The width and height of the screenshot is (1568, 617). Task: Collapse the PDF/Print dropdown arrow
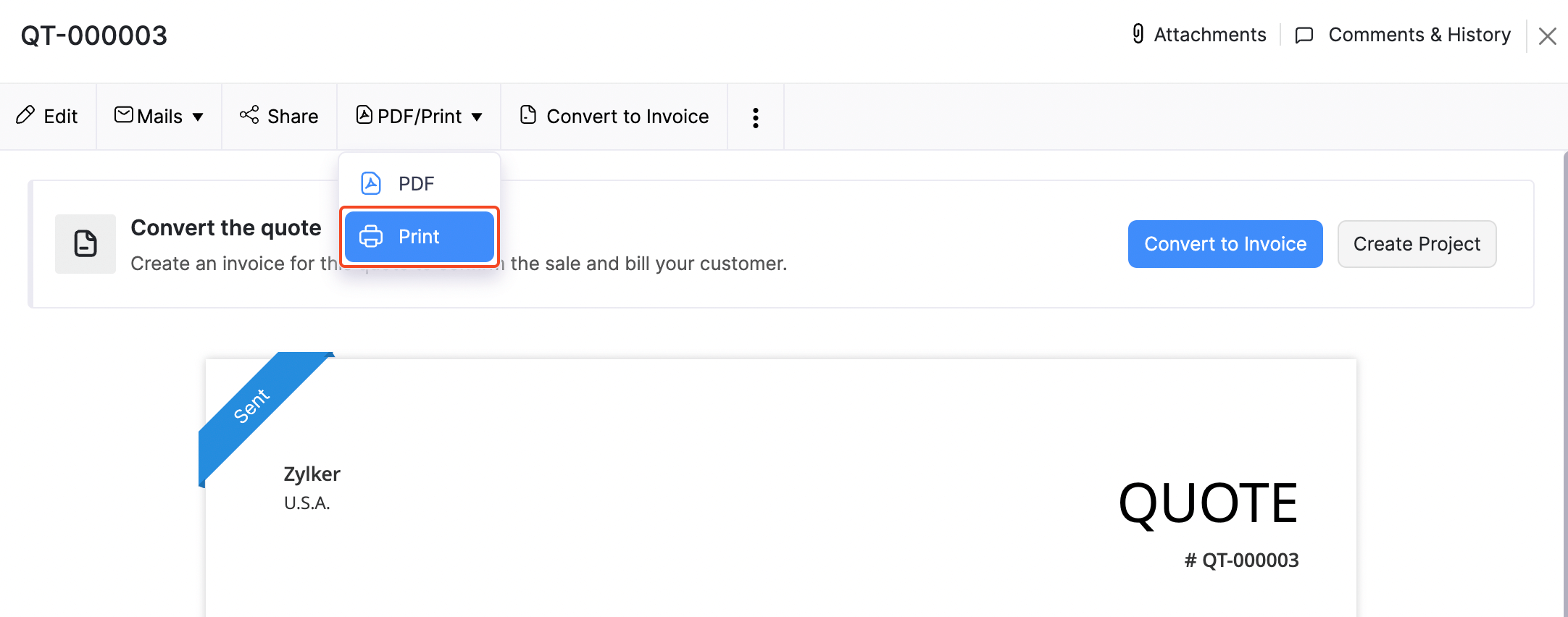(x=477, y=117)
